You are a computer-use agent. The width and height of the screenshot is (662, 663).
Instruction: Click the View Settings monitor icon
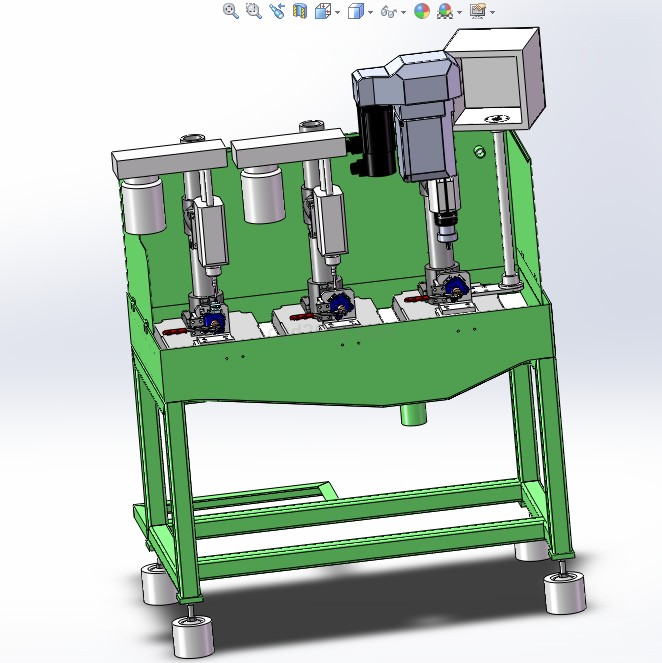477,11
